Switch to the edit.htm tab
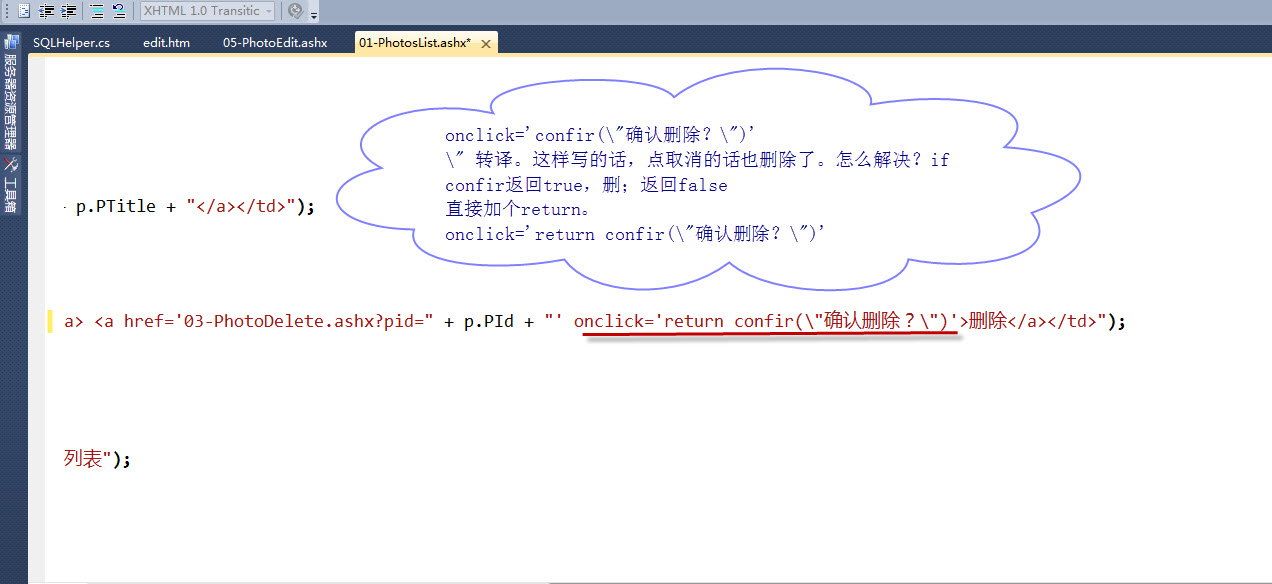Screen dimensions: 1272x584 click(x=166, y=43)
